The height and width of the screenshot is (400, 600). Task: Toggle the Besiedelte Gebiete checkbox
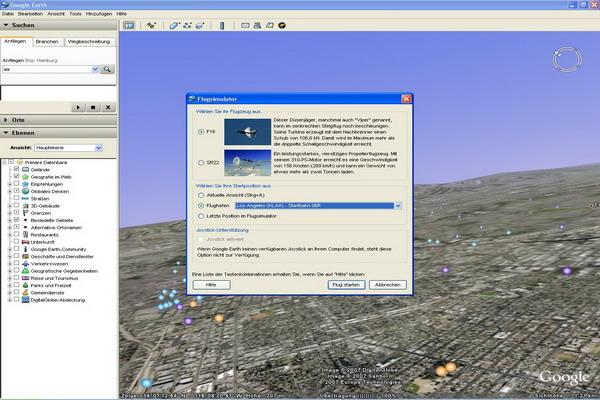pyautogui.click(x=16, y=220)
